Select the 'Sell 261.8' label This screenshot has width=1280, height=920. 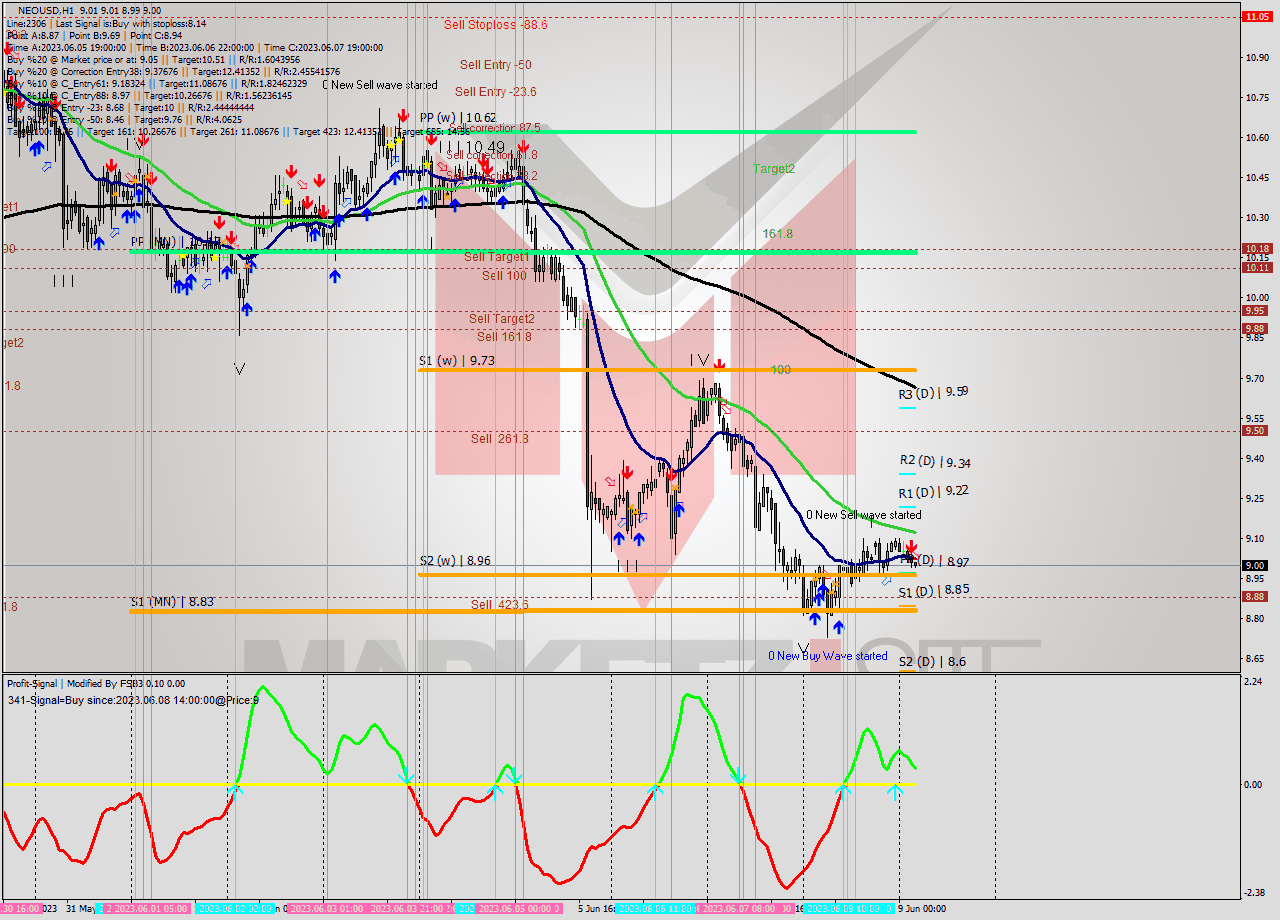pyautogui.click(x=499, y=439)
